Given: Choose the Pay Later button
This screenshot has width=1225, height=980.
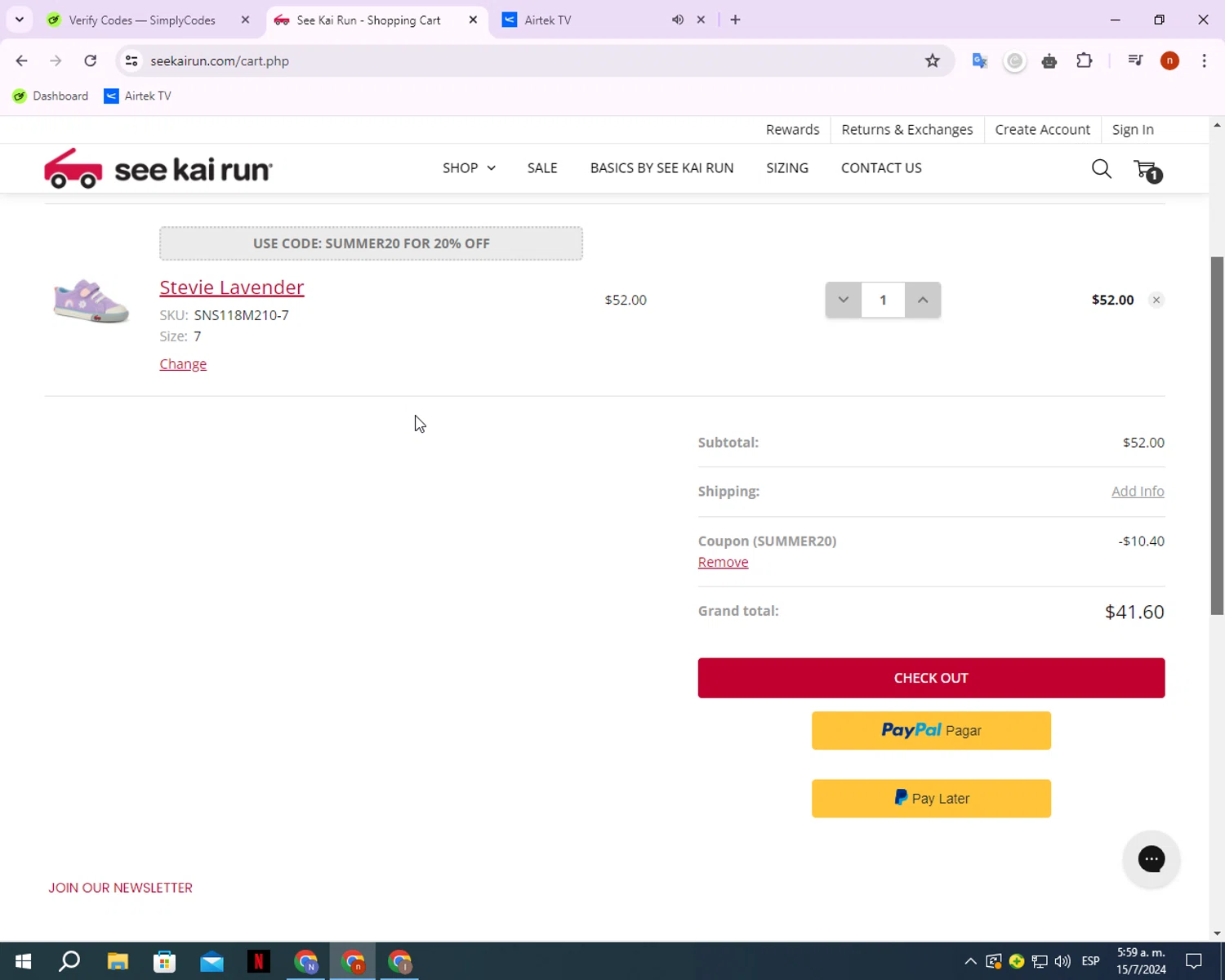Looking at the screenshot, I should (x=931, y=798).
